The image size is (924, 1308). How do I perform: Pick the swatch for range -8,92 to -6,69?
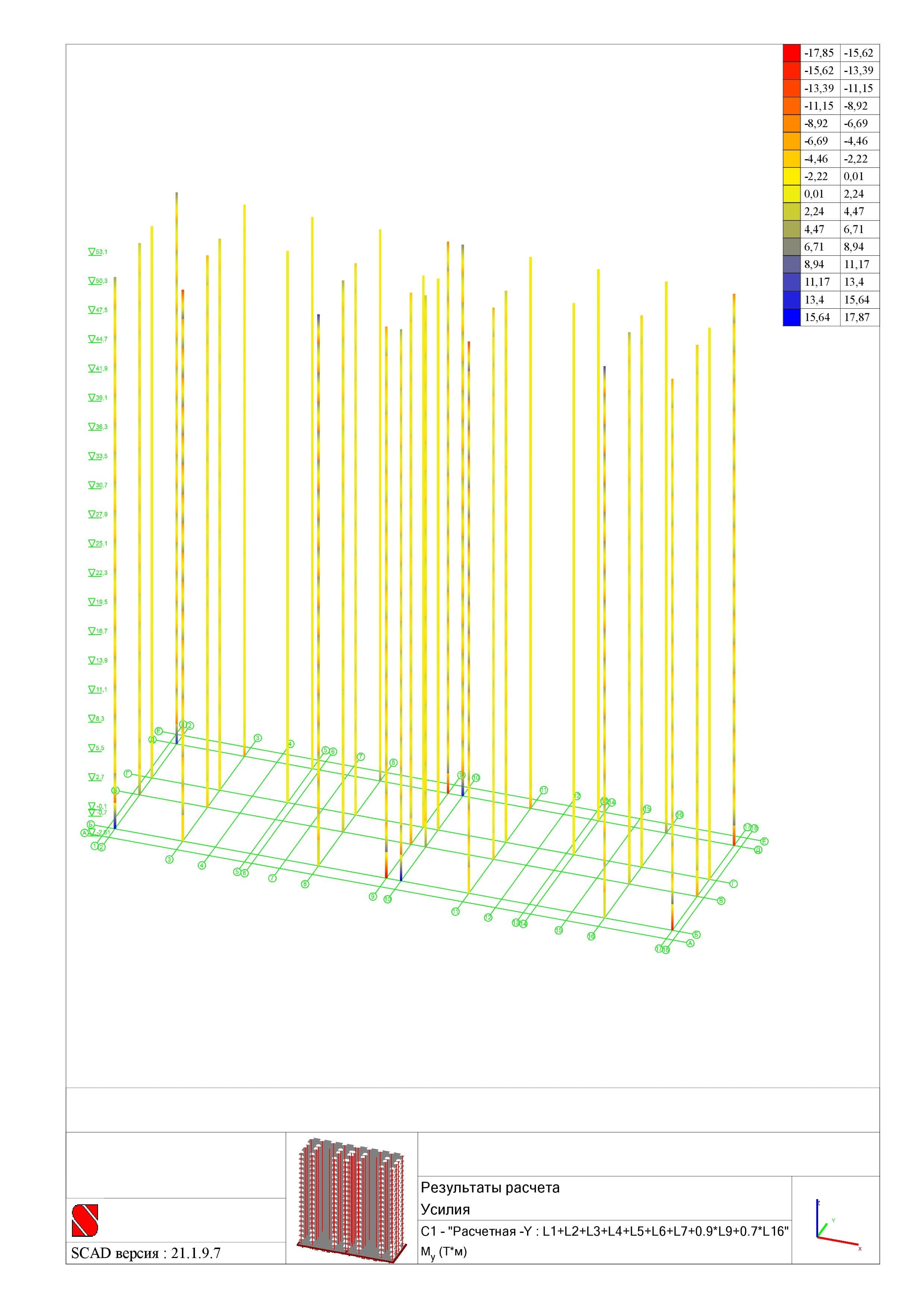791,124
